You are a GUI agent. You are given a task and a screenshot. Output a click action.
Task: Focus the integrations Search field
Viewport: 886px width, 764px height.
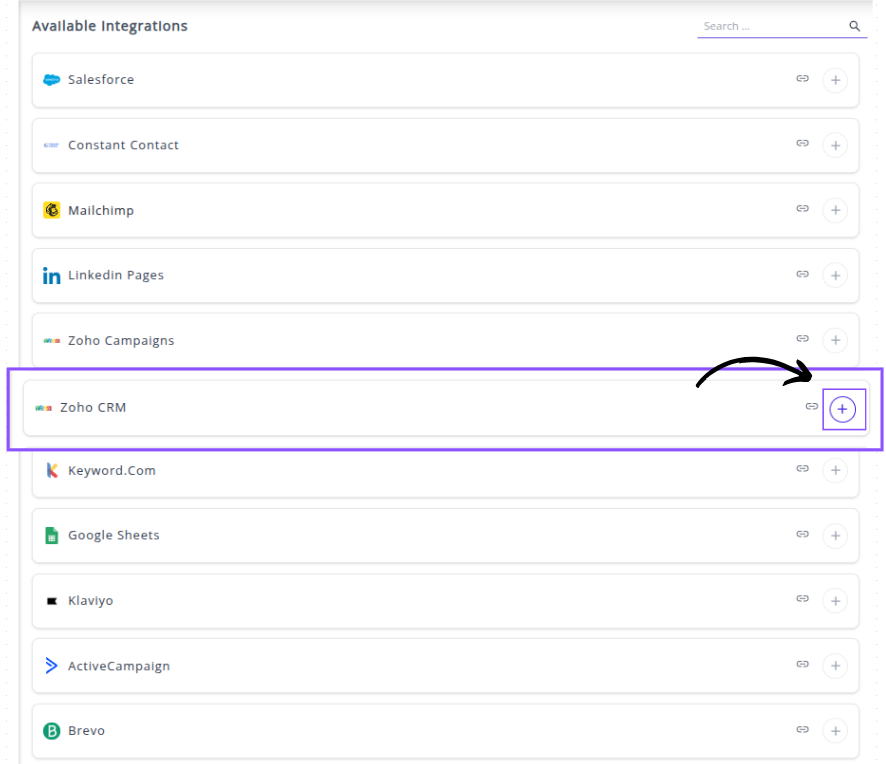[770, 27]
